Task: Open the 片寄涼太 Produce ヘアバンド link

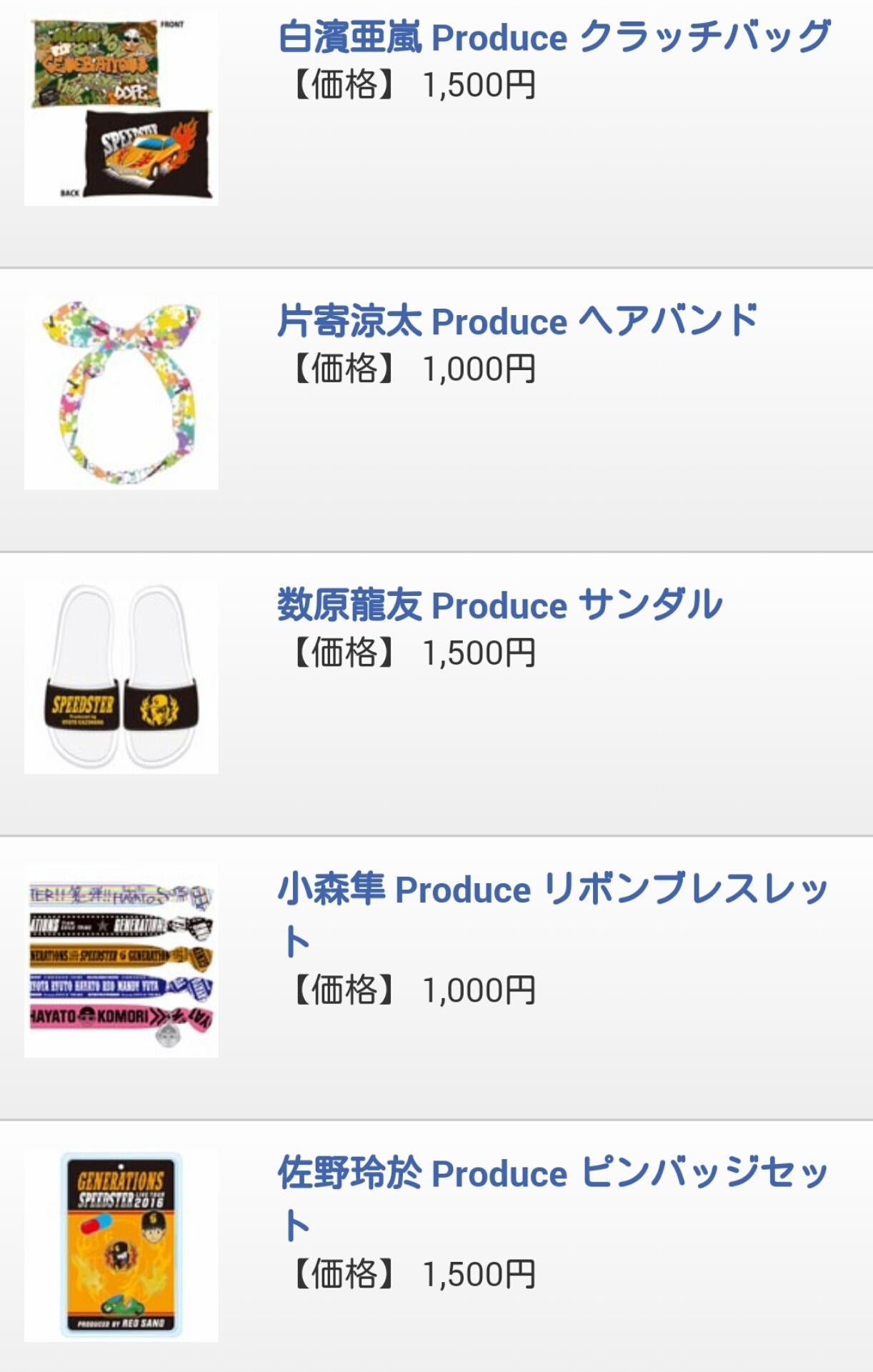Action: coord(517,321)
